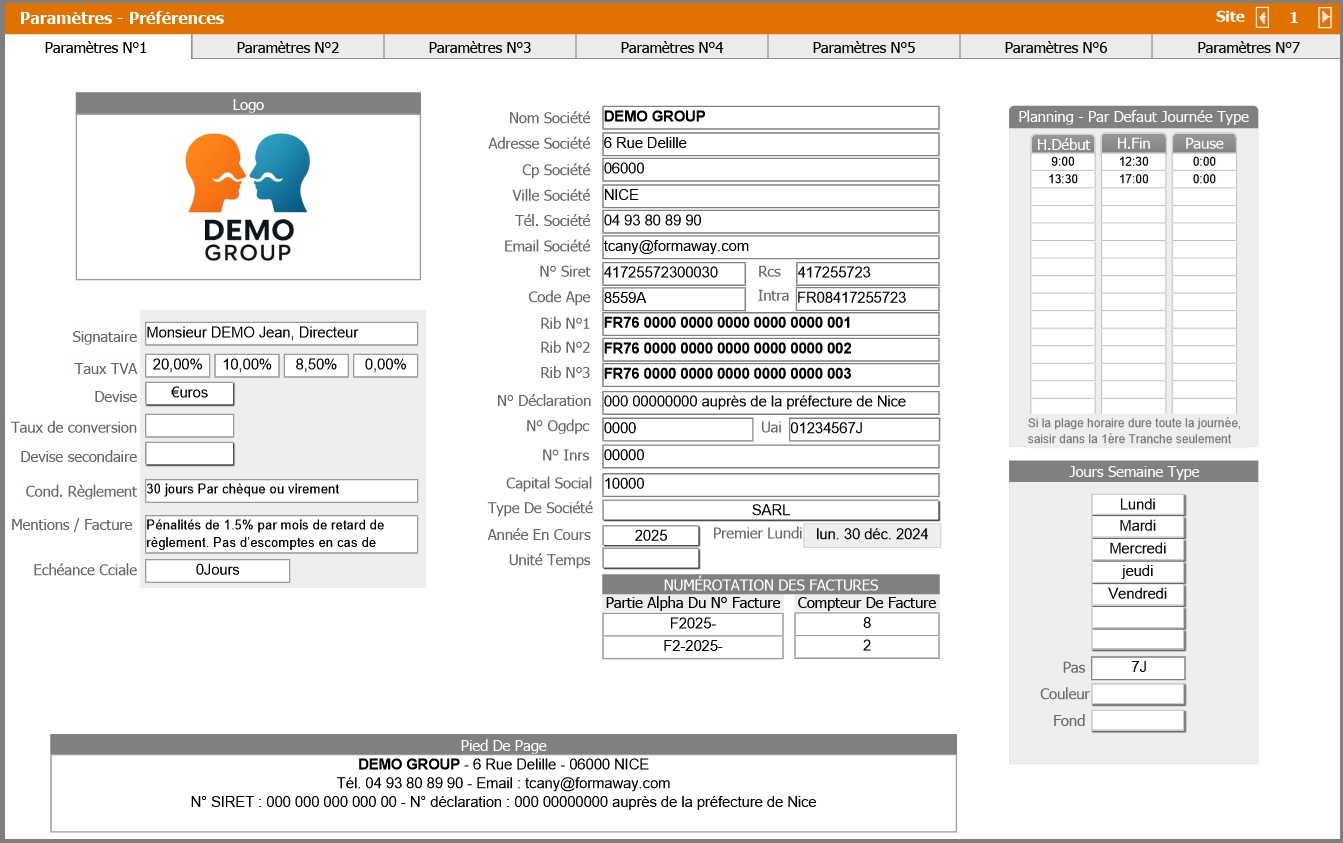The height and width of the screenshot is (843, 1343).
Task: Click the Intra field FR08417255723
Action: pos(868,299)
